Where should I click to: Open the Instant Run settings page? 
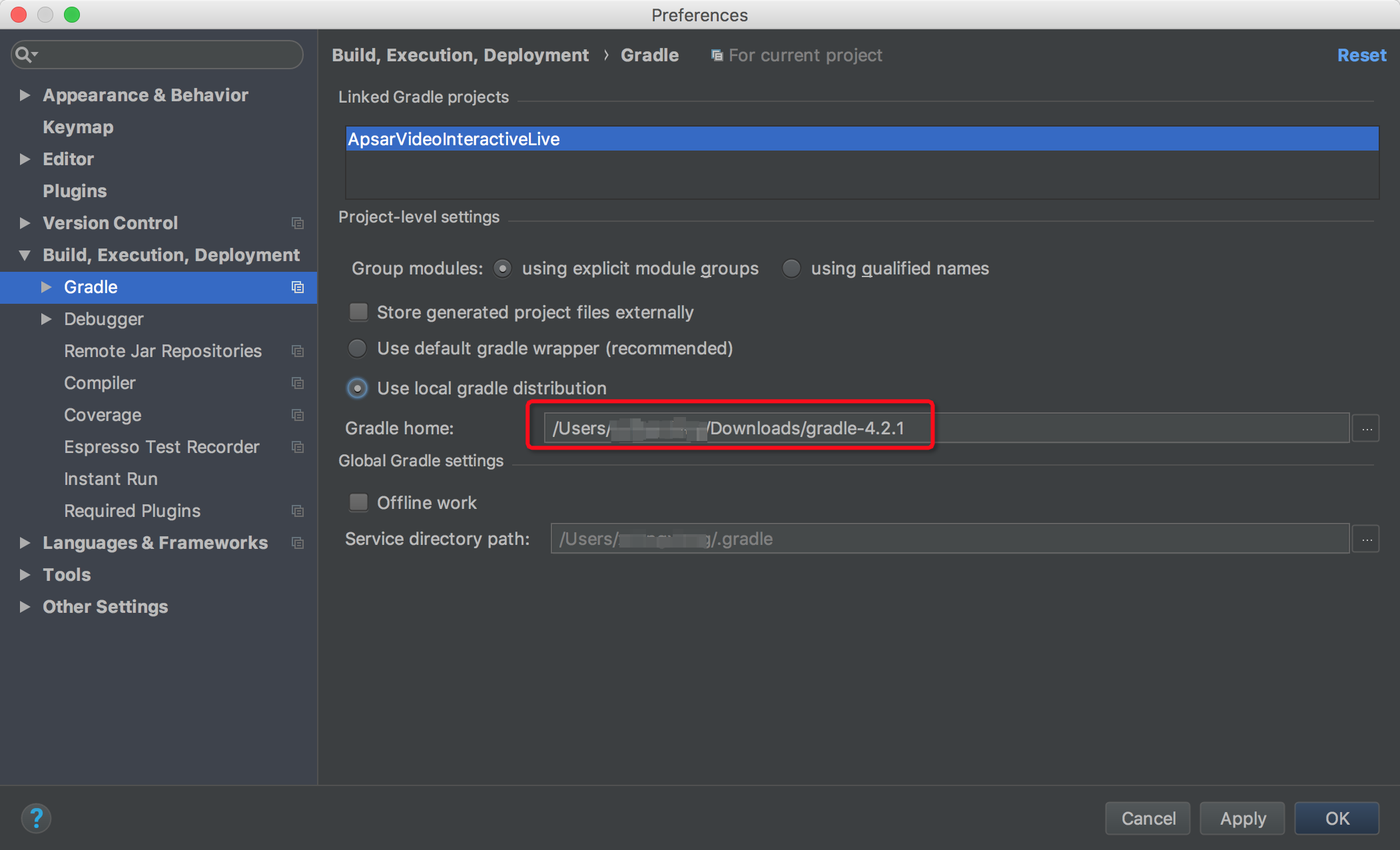(111, 479)
